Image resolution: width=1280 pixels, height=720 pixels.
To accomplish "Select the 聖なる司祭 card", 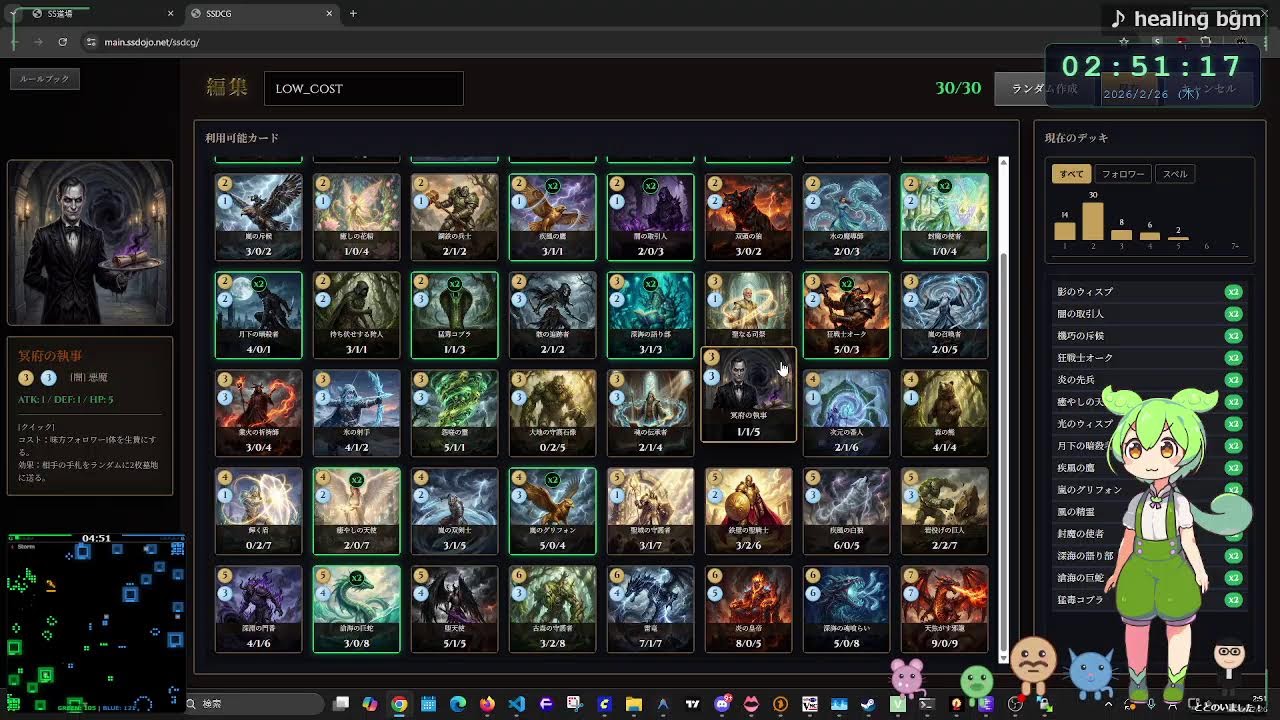I will coord(748,308).
